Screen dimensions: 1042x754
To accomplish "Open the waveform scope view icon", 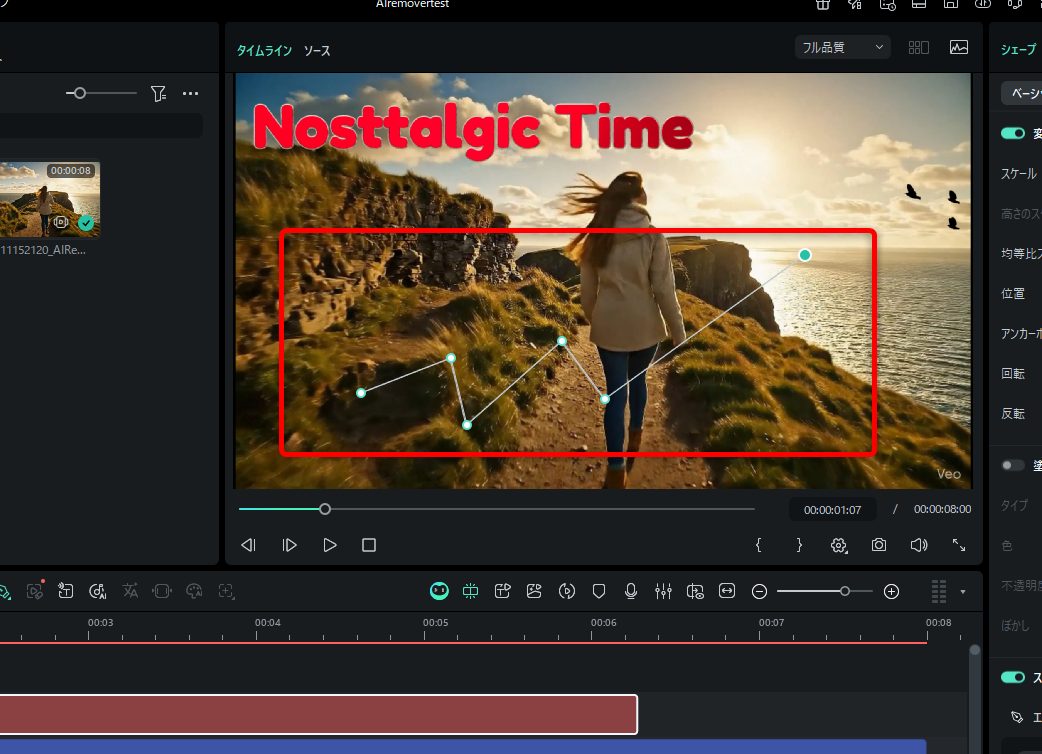I will 958,47.
